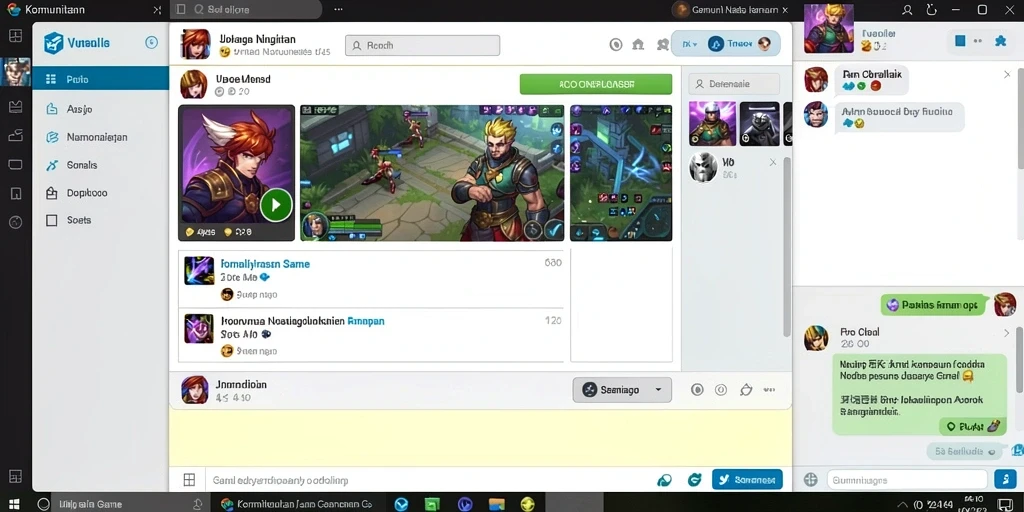
Task: Click the blue send button in chat panel
Action: [1005, 479]
